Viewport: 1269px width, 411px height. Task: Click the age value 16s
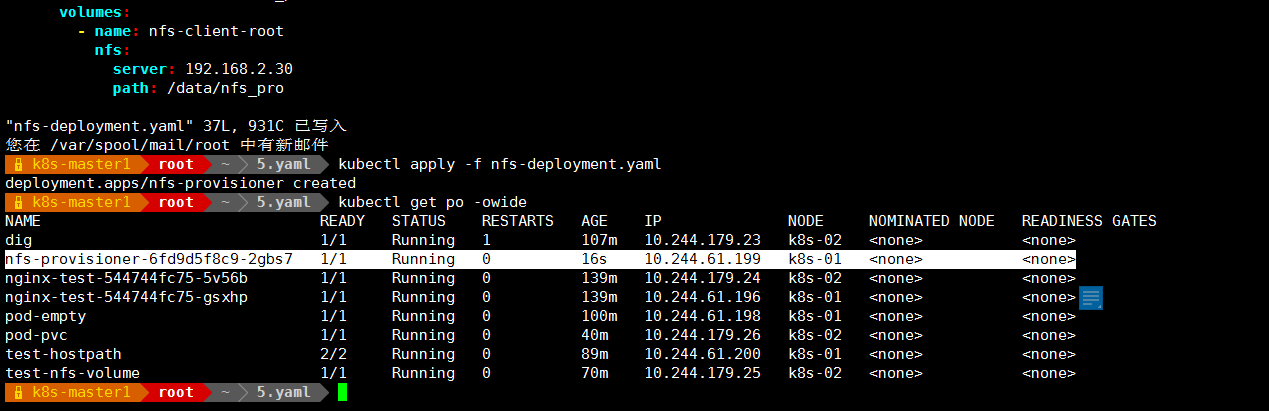tap(594, 259)
